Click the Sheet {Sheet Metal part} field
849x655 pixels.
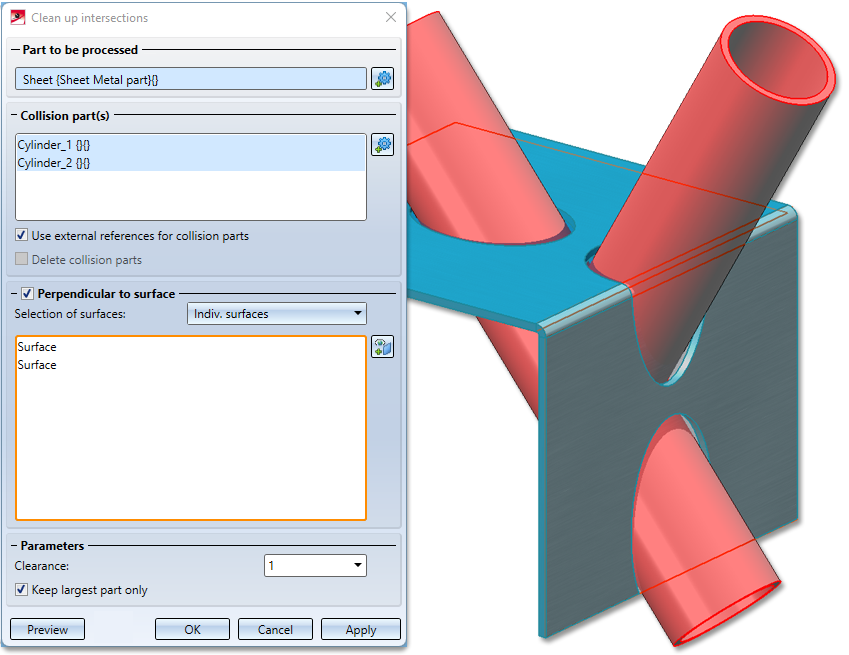[x=191, y=79]
